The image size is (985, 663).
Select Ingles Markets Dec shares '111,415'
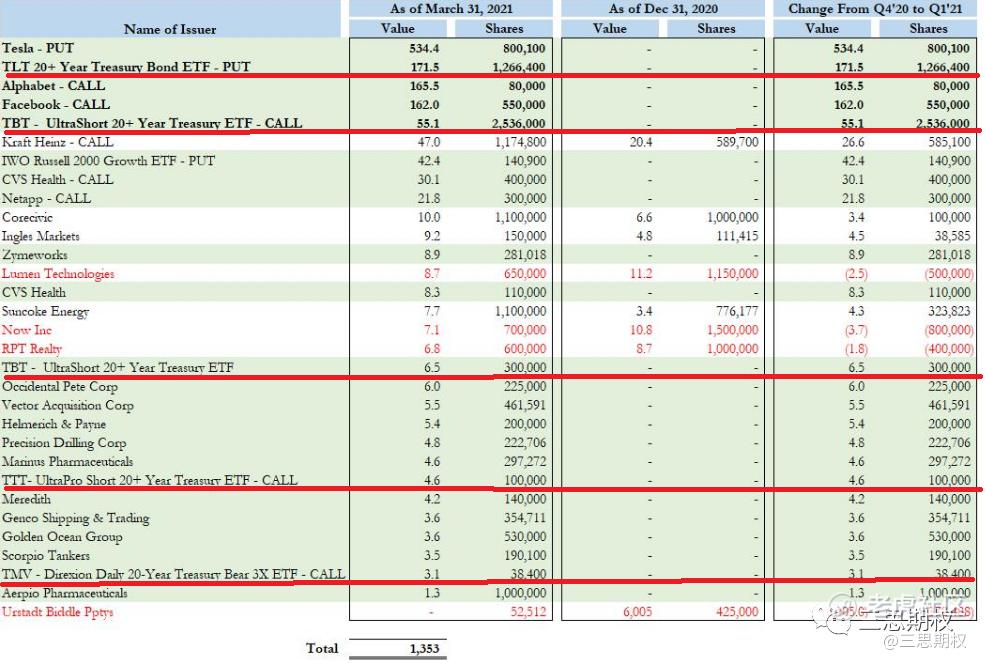point(737,236)
